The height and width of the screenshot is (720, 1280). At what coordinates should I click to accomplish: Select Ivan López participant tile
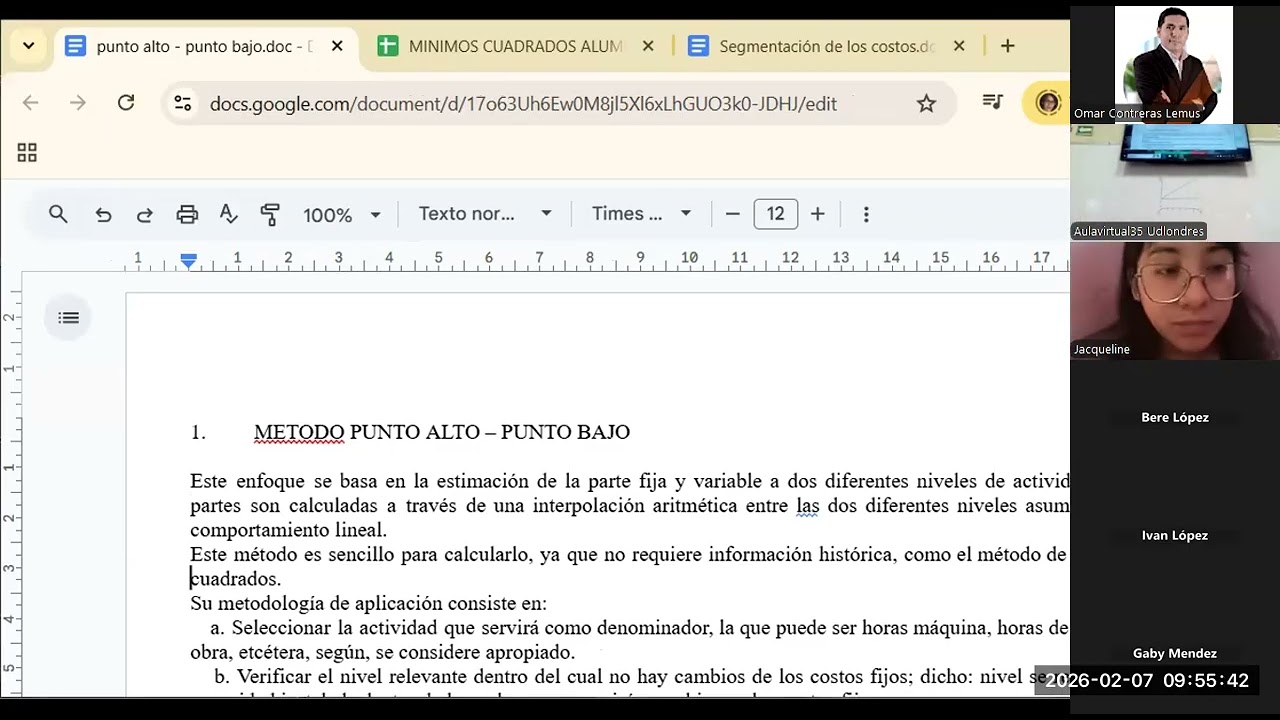(1175, 536)
